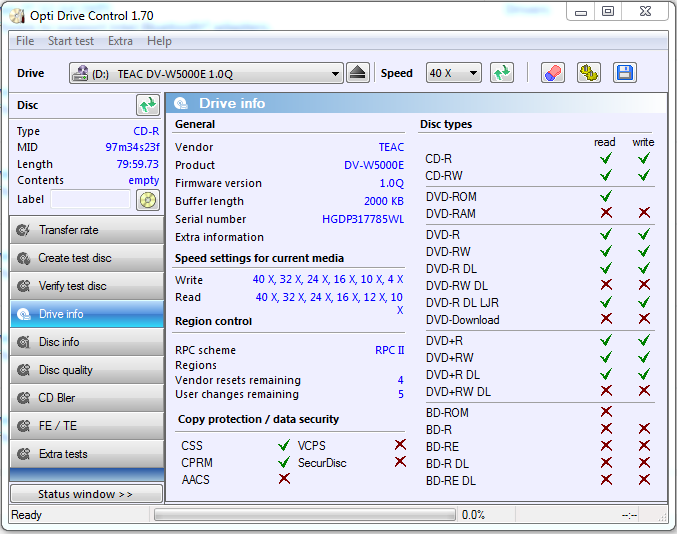Open the CD Bler test
677x534 pixels.
[x=87, y=398]
